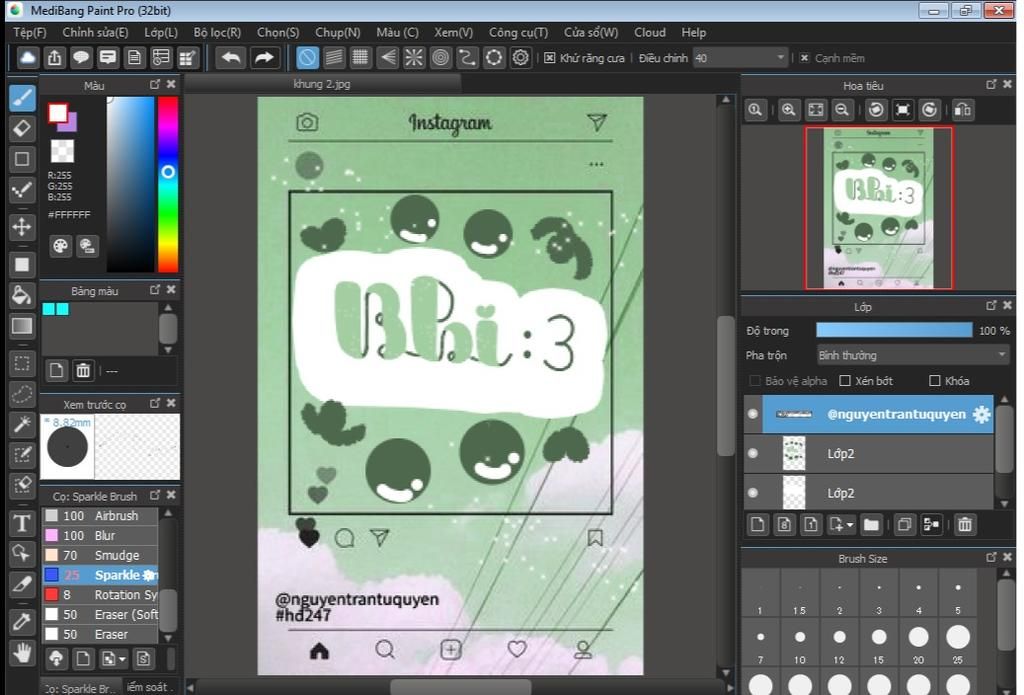Enable the parallel line snap
The width and height of the screenshot is (1024, 695).
click(x=334, y=57)
